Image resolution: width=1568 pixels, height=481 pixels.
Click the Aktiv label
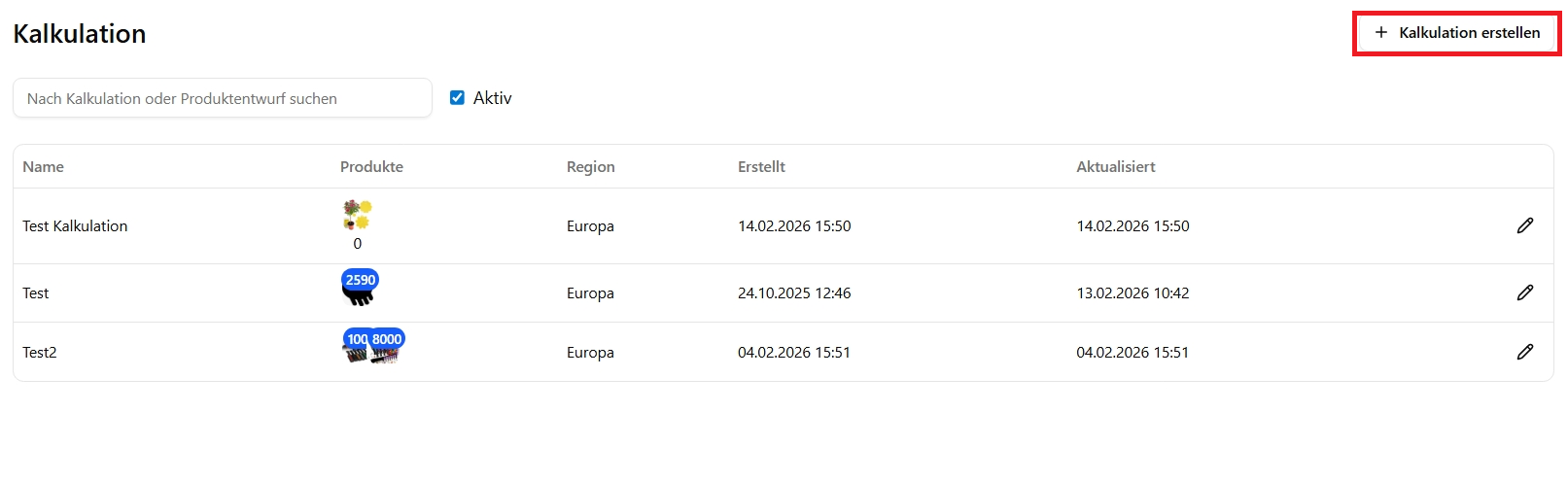coord(492,98)
